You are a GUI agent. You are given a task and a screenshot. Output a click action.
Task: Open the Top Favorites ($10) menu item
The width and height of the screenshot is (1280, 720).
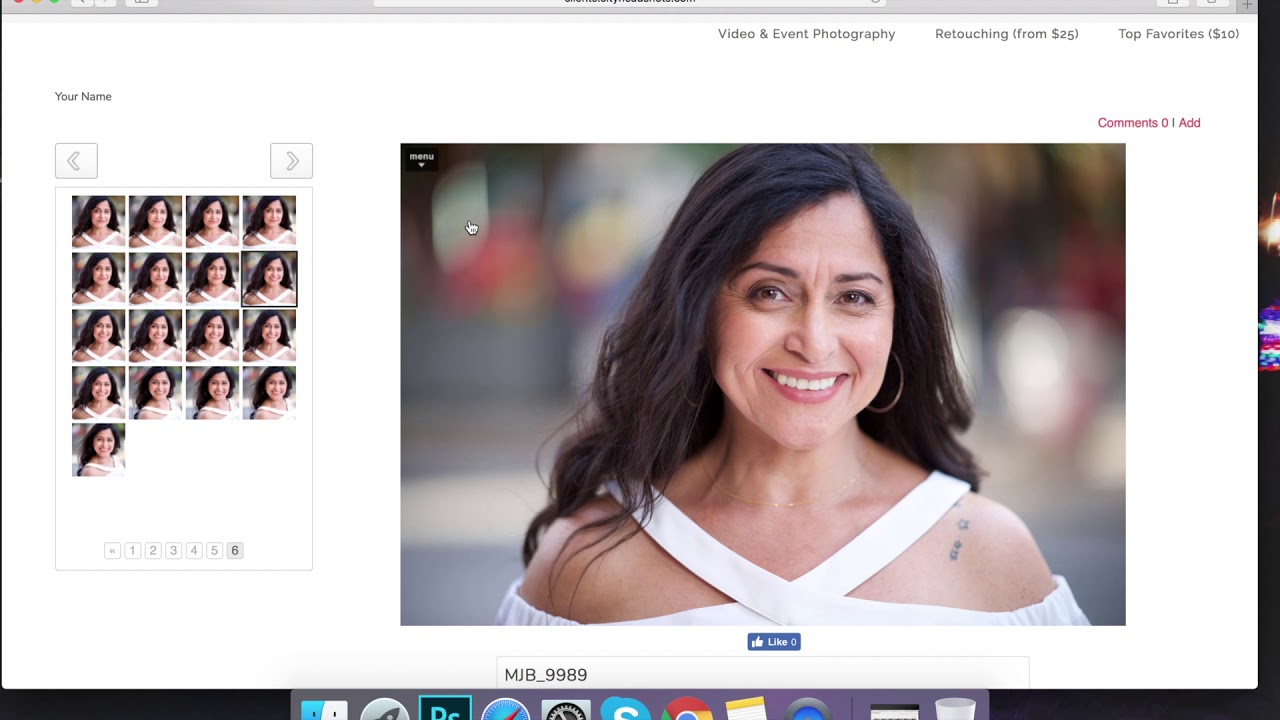coord(1178,34)
